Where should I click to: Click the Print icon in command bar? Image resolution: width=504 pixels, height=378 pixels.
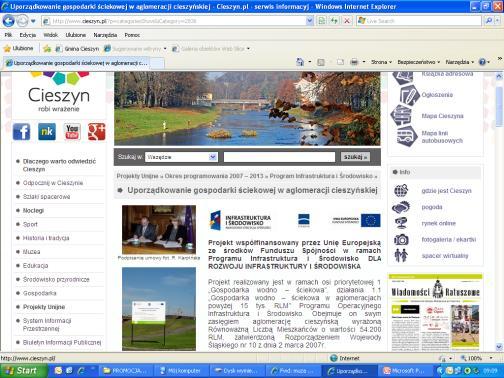pos(354,62)
